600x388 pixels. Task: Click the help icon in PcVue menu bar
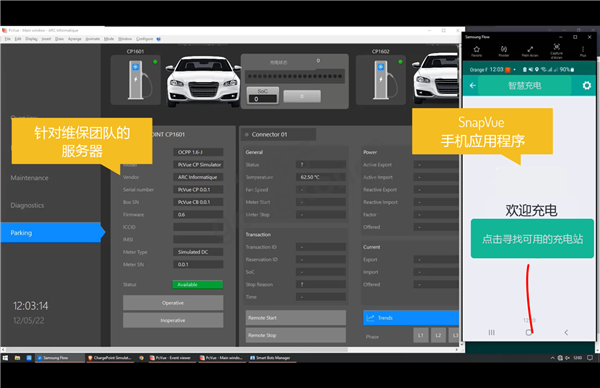[x=159, y=39]
